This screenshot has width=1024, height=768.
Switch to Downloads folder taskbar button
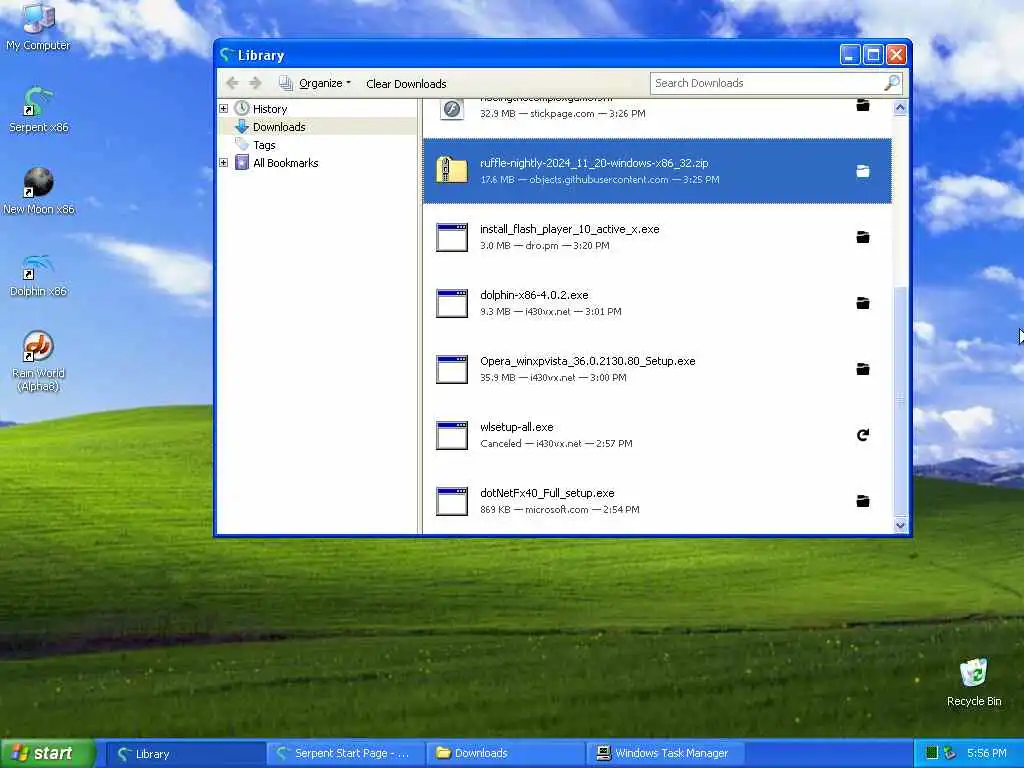pos(505,753)
